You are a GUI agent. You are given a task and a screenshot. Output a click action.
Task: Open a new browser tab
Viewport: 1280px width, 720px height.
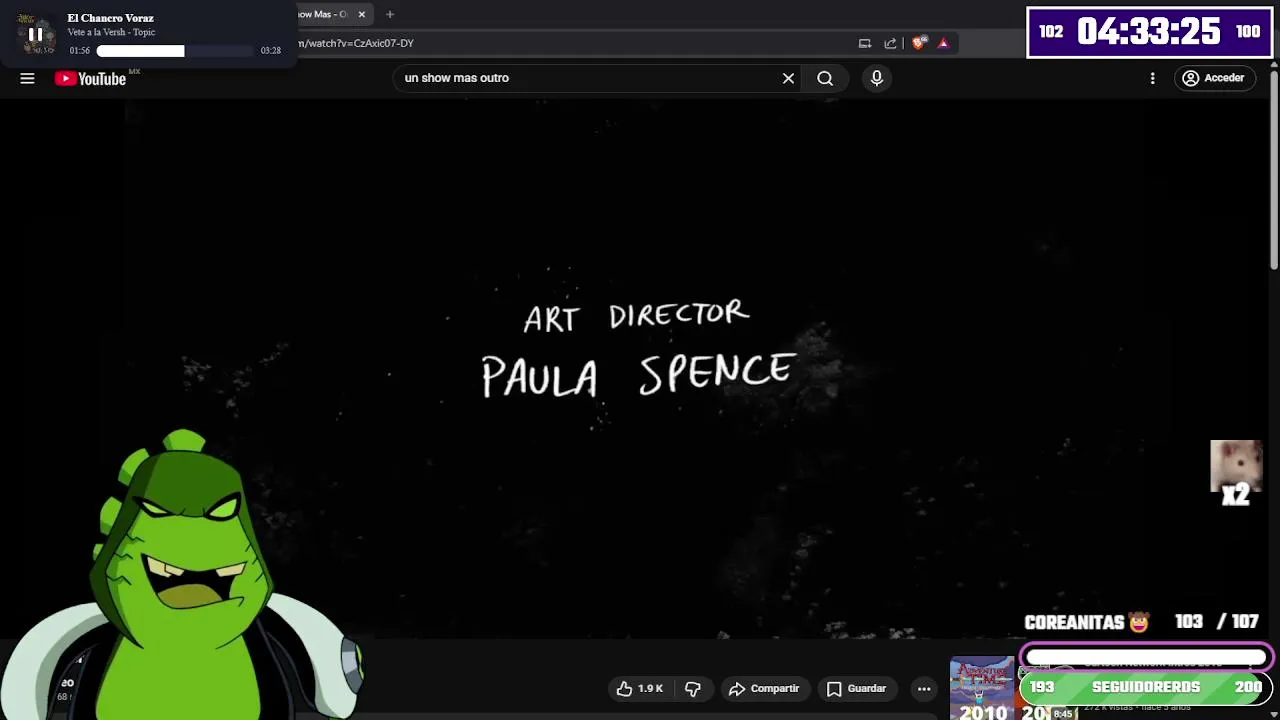[390, 14]
